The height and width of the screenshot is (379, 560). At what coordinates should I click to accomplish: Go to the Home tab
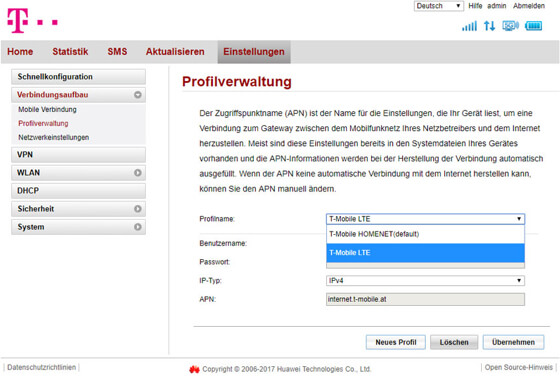click(20, 51)
